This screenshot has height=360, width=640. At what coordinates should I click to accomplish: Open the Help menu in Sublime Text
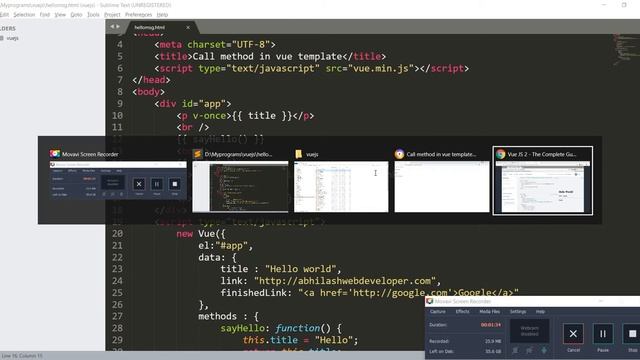162,15
